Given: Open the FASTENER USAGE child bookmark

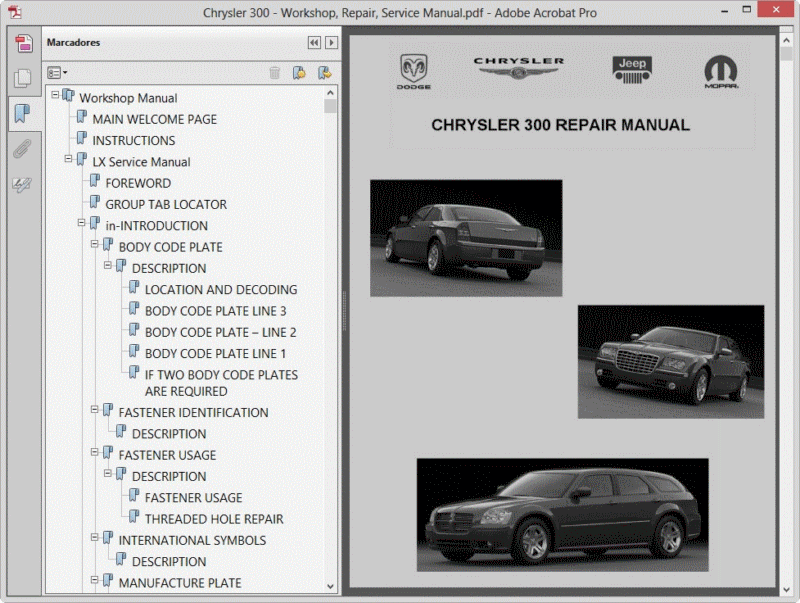Looking at the screenshot, I should 193,498.
